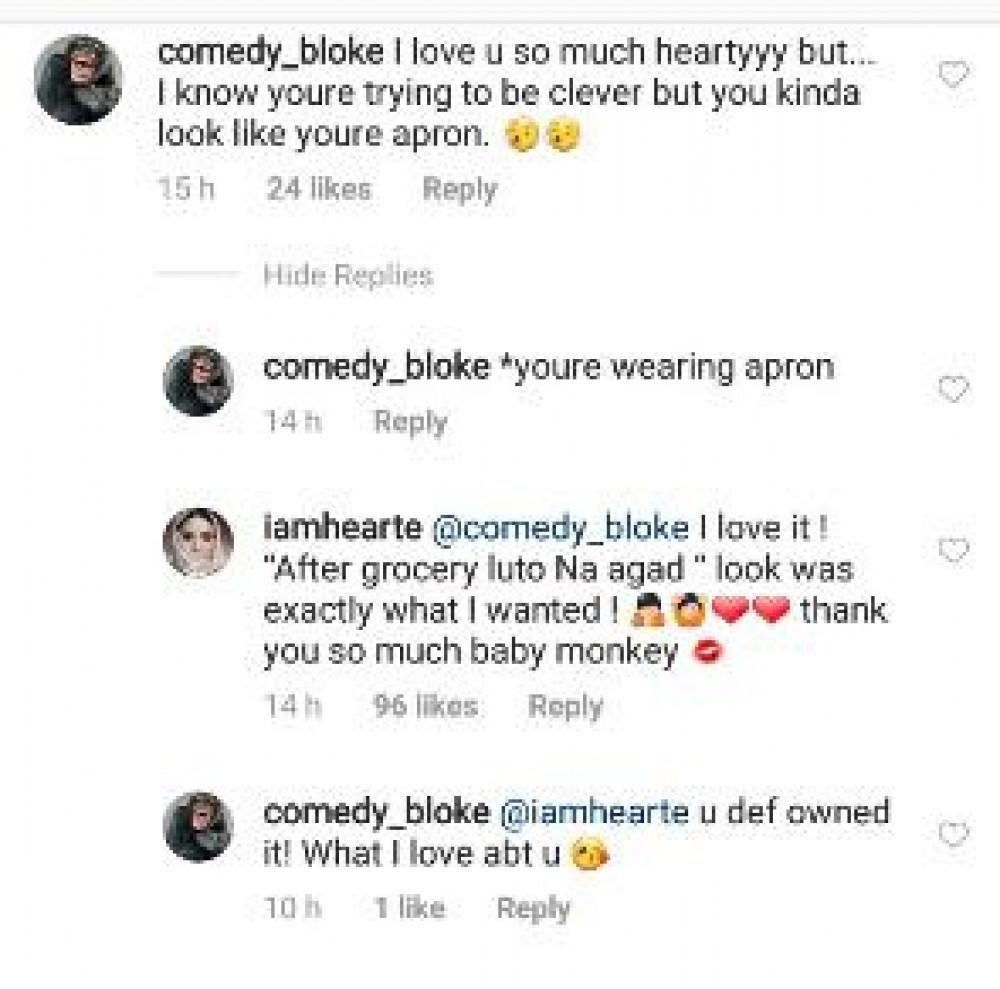Open comedy_bloke avatar on the last reply
This screenshot has width=1000, height=989.
point(198,826)
